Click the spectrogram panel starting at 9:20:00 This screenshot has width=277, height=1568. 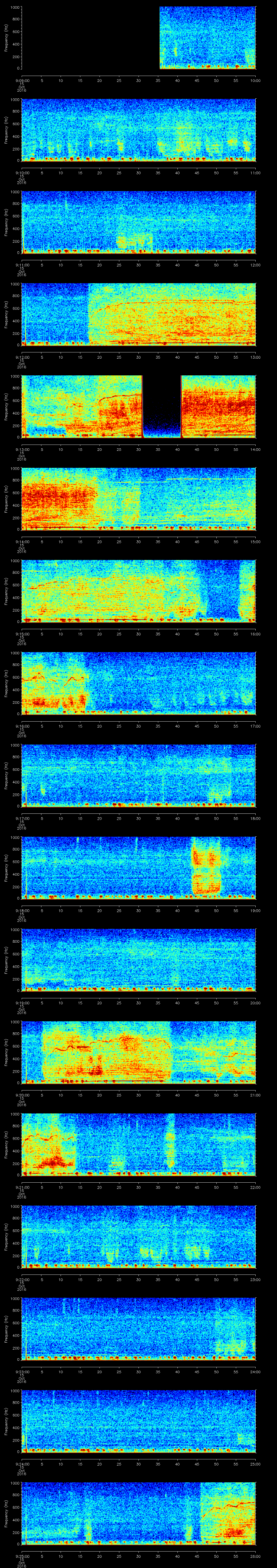139,1052
